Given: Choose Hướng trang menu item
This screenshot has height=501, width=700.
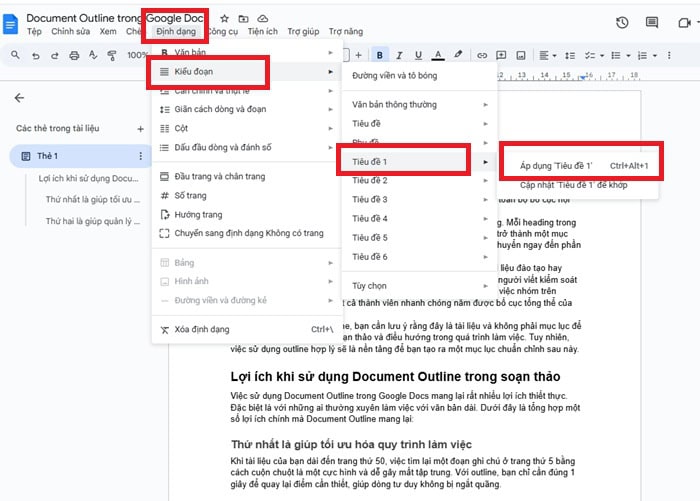Looking at the screenshot, I should click(247, 214).
